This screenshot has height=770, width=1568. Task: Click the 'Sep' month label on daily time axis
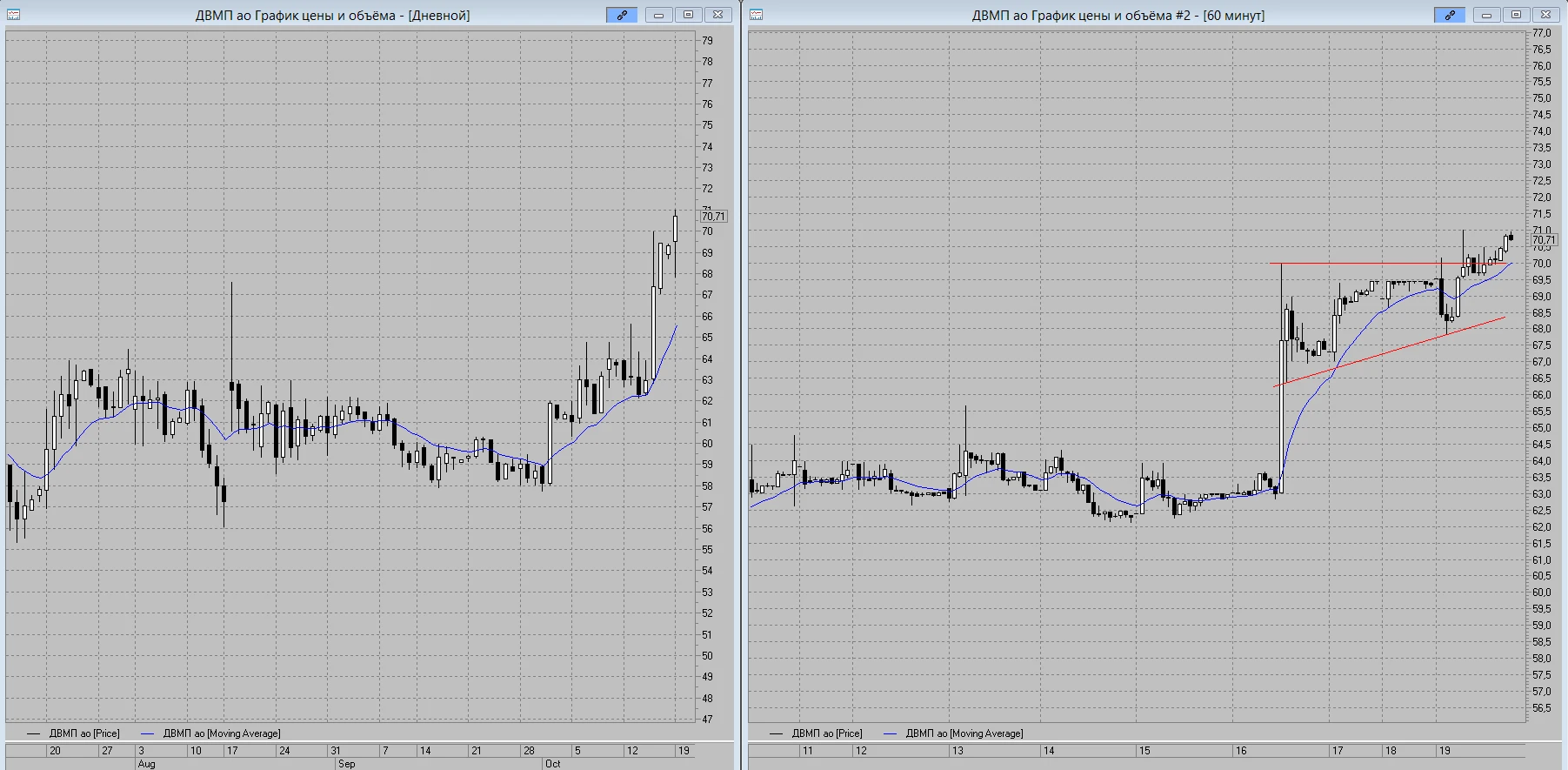[x=346, y=764]
